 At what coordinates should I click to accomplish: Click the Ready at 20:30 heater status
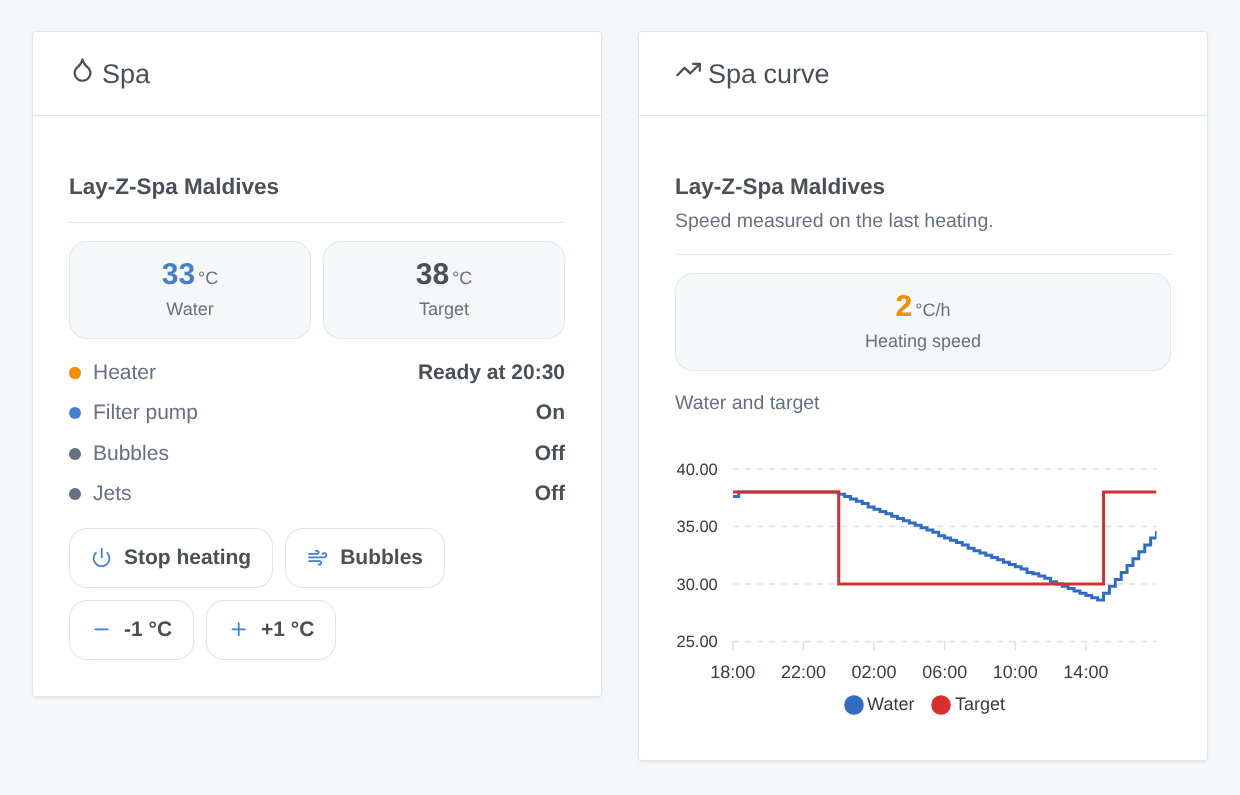coord(491,372)
